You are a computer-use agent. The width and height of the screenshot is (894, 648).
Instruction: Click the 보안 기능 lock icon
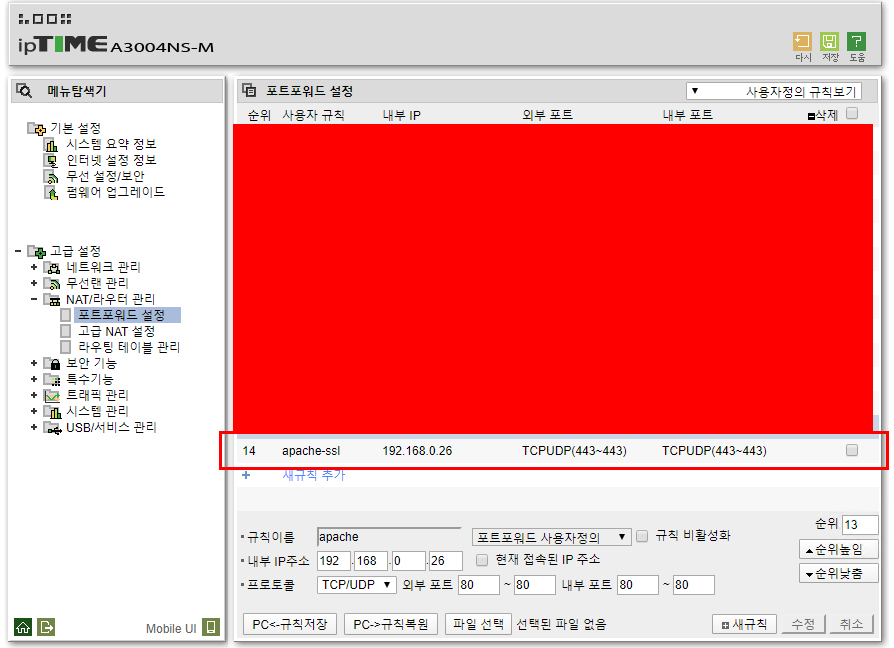point(52,364)
